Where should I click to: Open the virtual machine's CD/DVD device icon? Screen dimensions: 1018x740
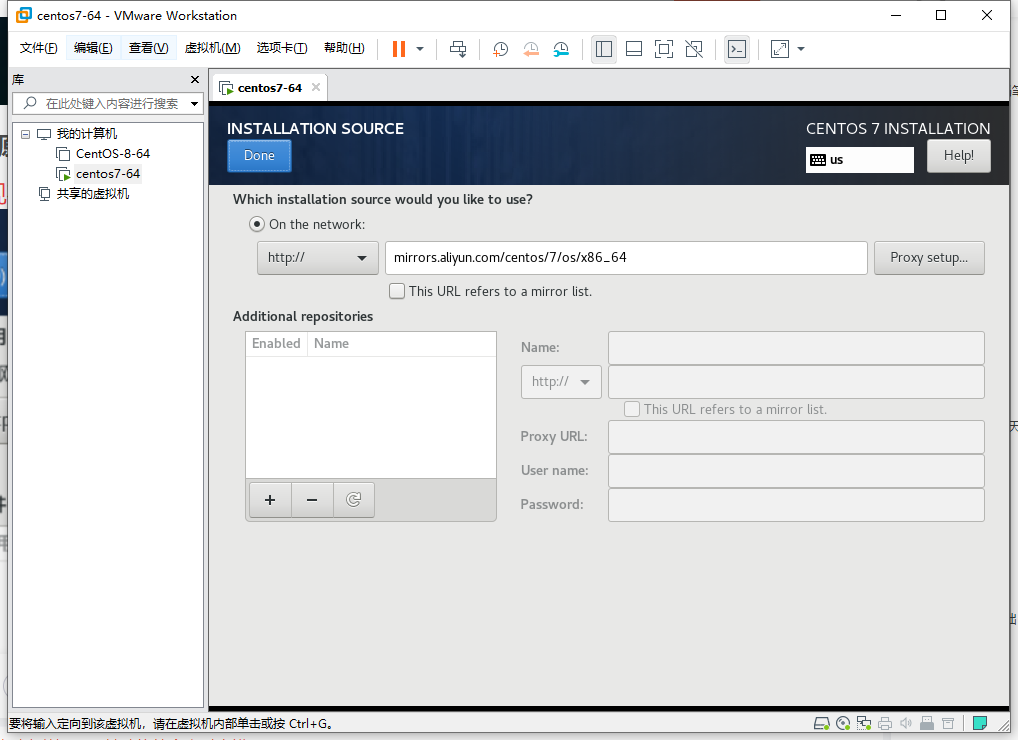[843, 723]
